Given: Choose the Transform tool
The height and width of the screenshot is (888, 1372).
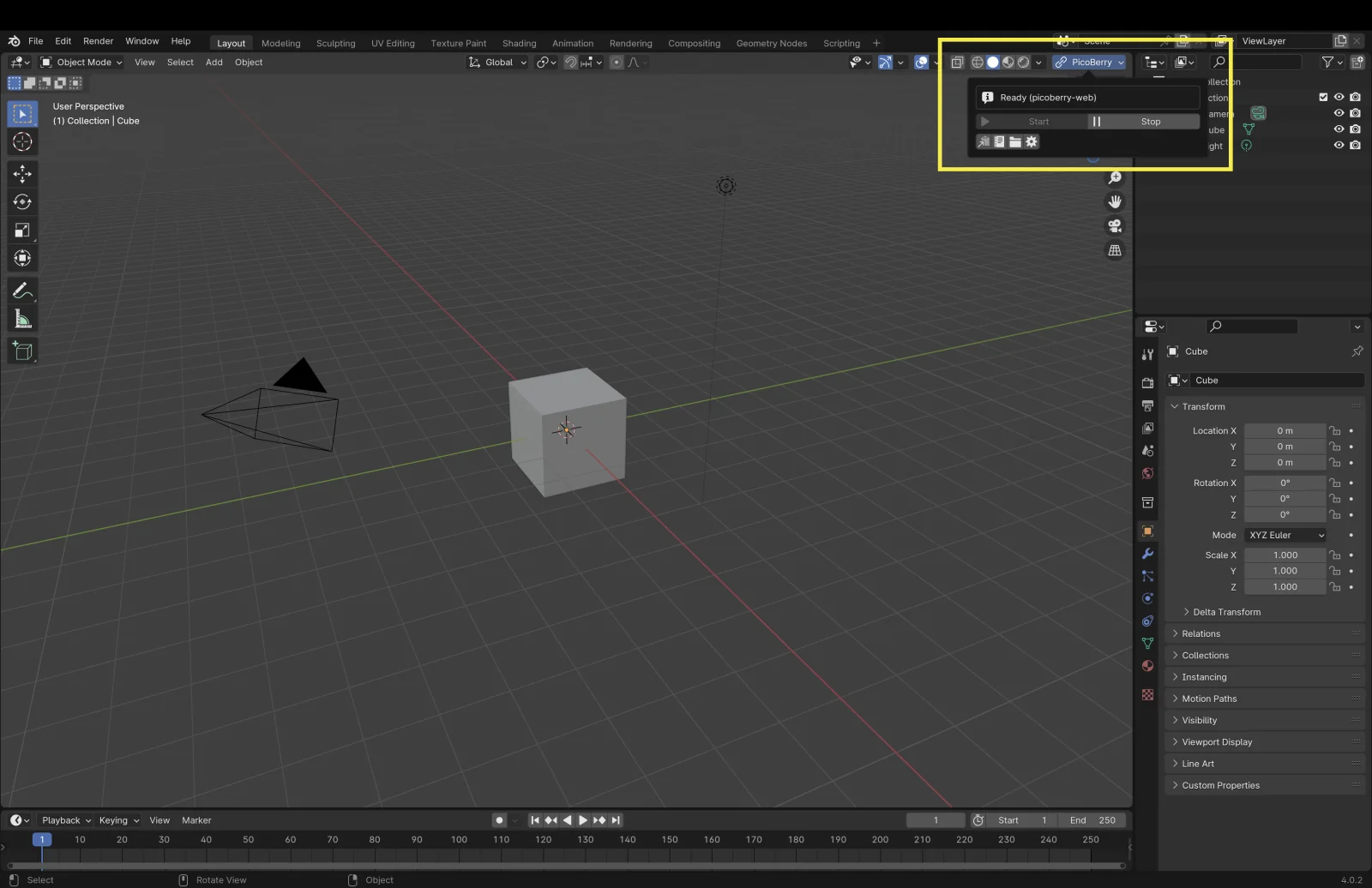Looking at the screenshot, I should [22, 258].
